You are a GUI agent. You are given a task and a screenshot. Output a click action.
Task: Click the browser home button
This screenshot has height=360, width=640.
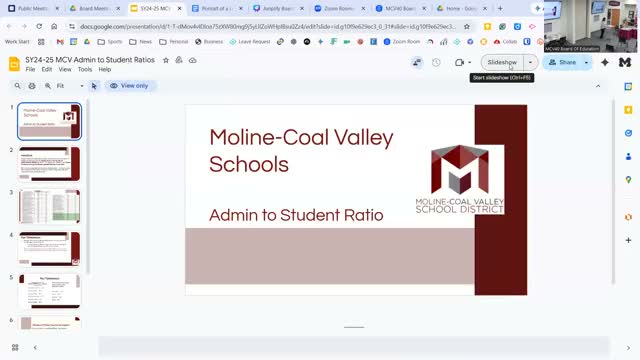(54, 26)
